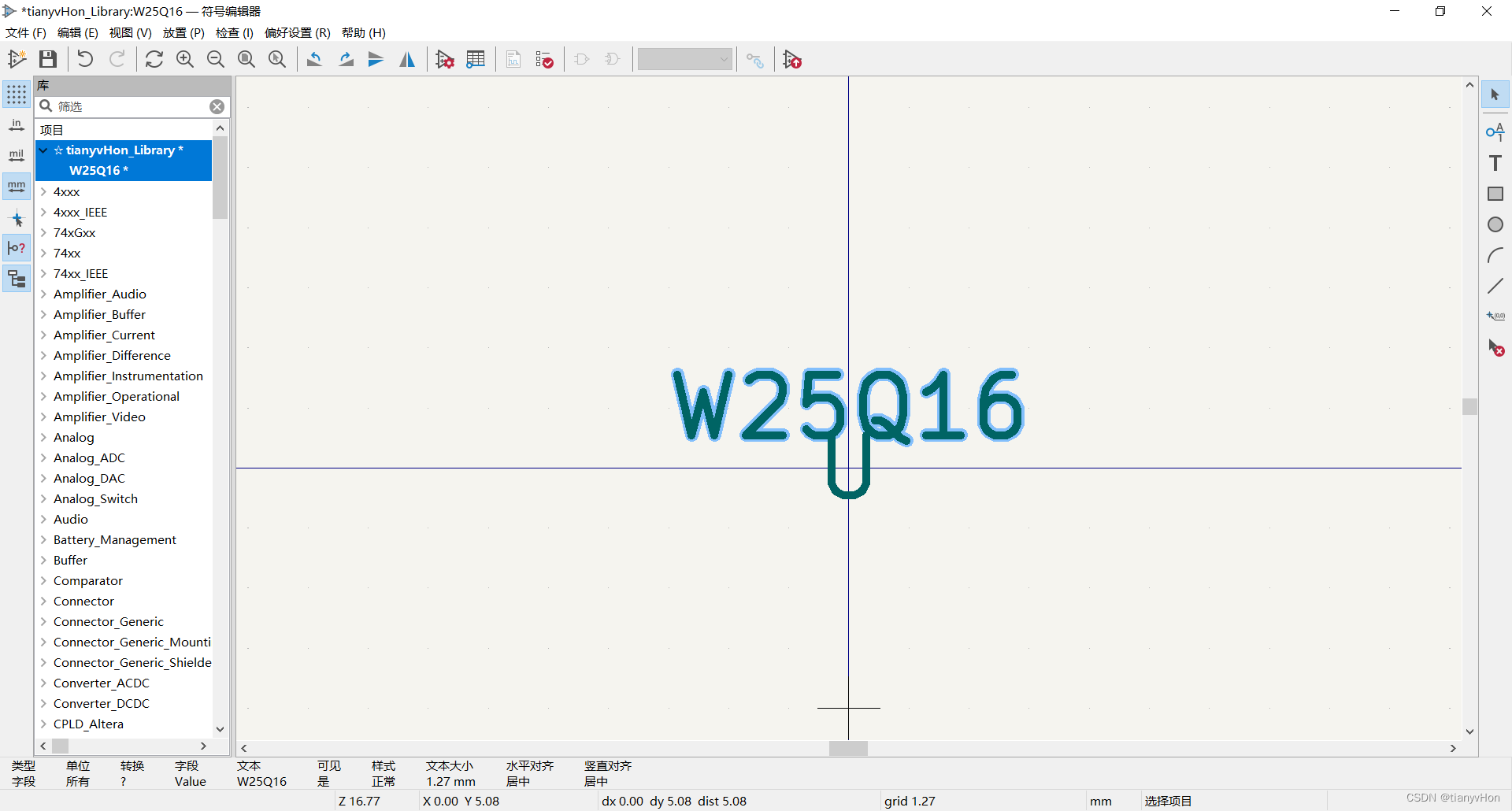Open the 文件 (F) menu
This screenshot has width=1512, height=811.
tap(26, 32)
